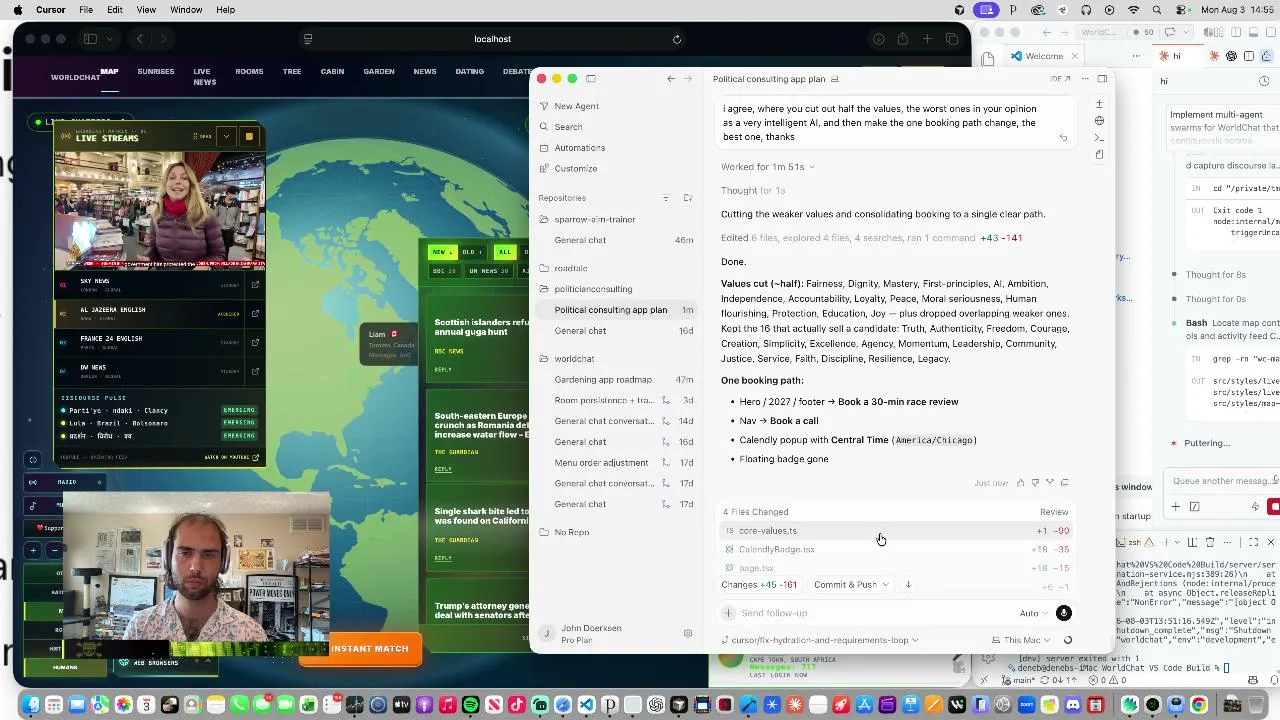The image size is (1280, 720).
Task: Click the files icon in right rail
Action: click(1099, 155)
